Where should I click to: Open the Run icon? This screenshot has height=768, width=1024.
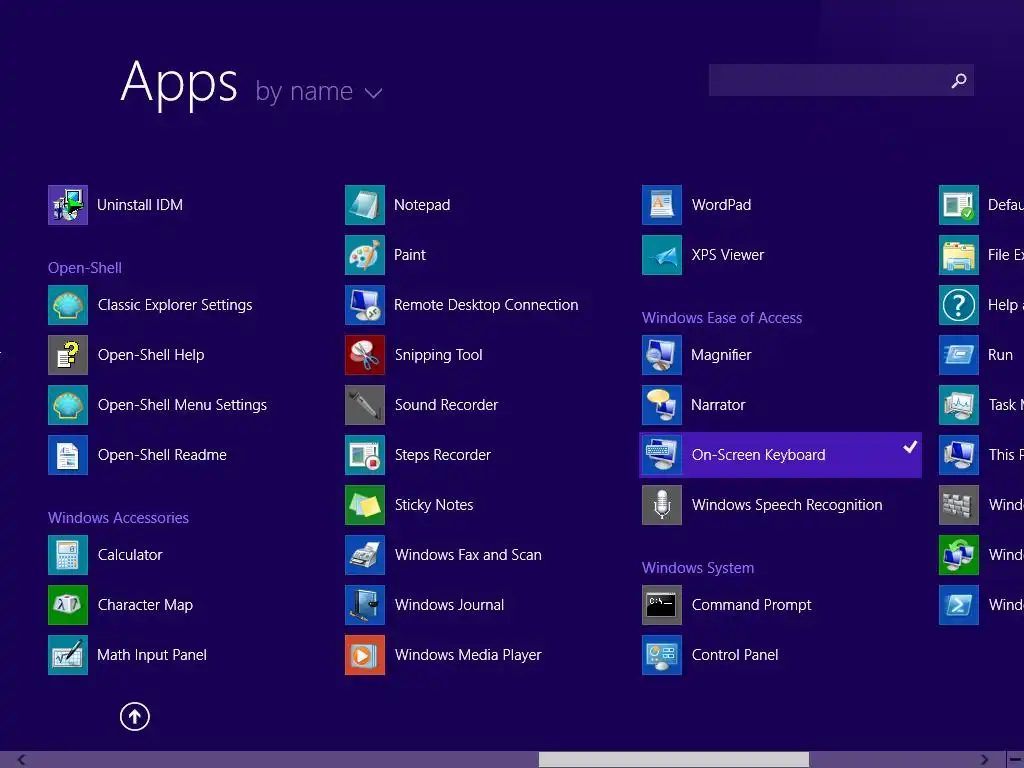click(959, 355)
